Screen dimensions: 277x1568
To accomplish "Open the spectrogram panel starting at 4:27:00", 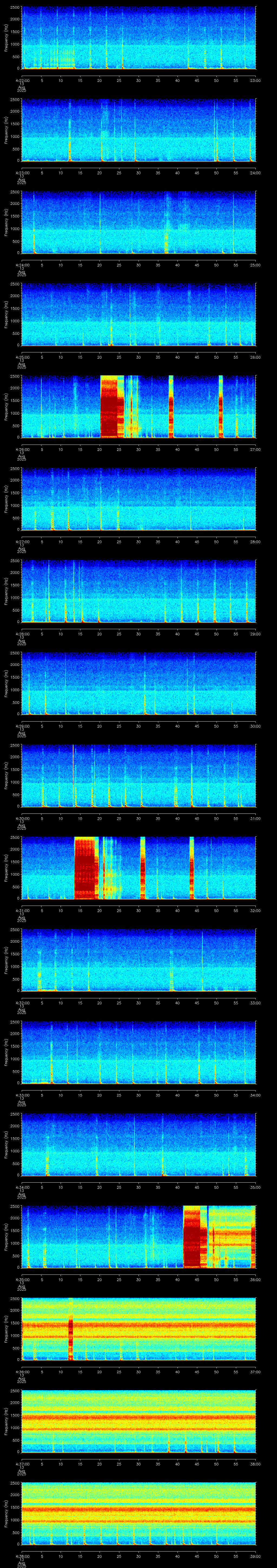I will coord(138,499).
